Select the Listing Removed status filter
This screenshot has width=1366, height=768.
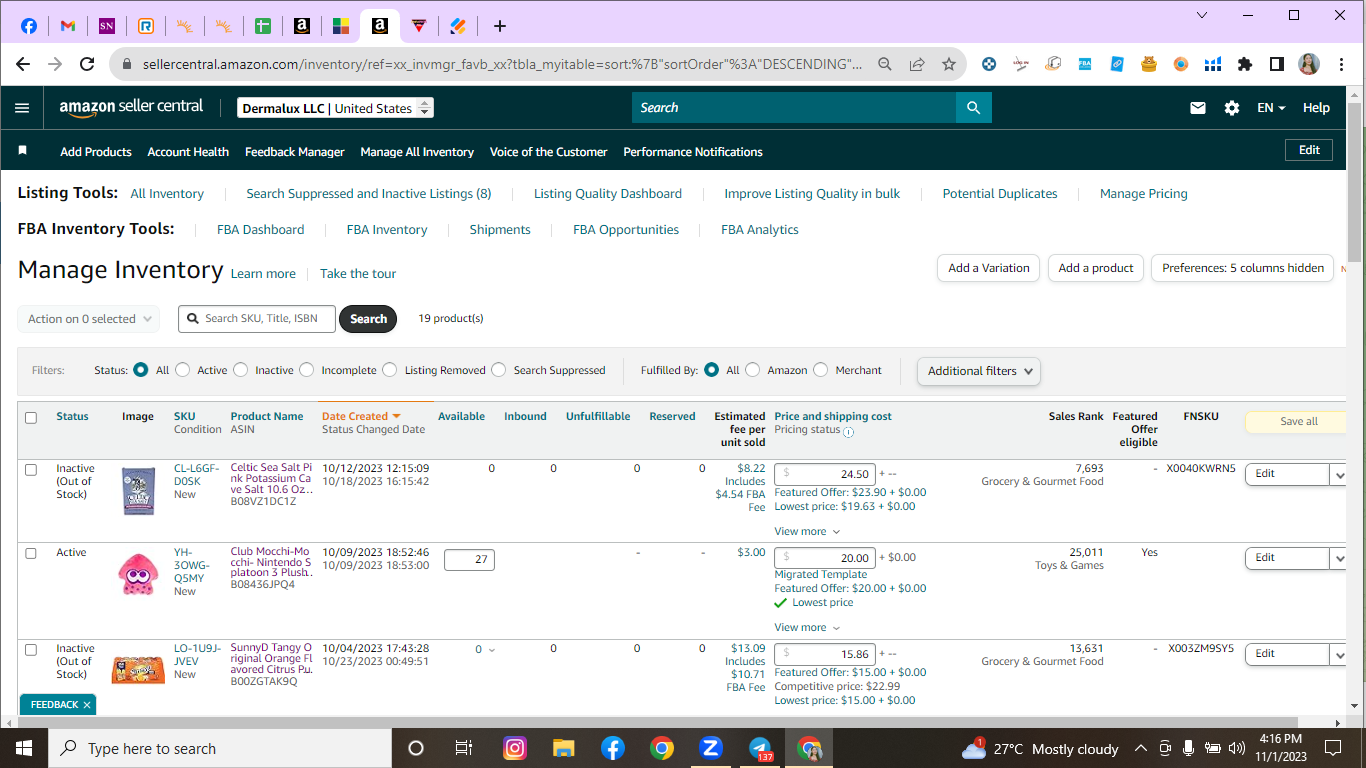(390, 370)
